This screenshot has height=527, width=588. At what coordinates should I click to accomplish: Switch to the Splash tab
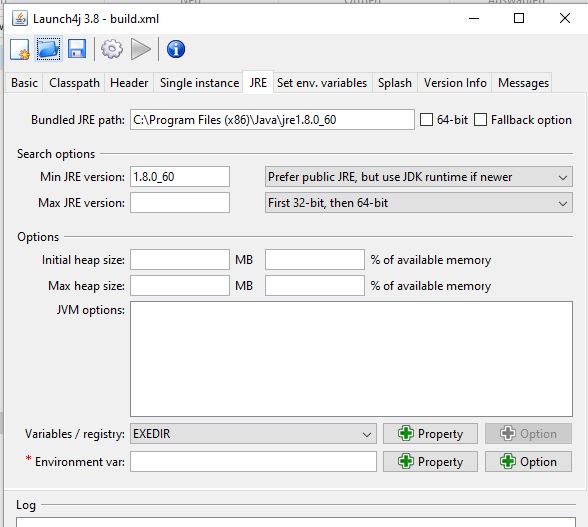pos(395,83)
